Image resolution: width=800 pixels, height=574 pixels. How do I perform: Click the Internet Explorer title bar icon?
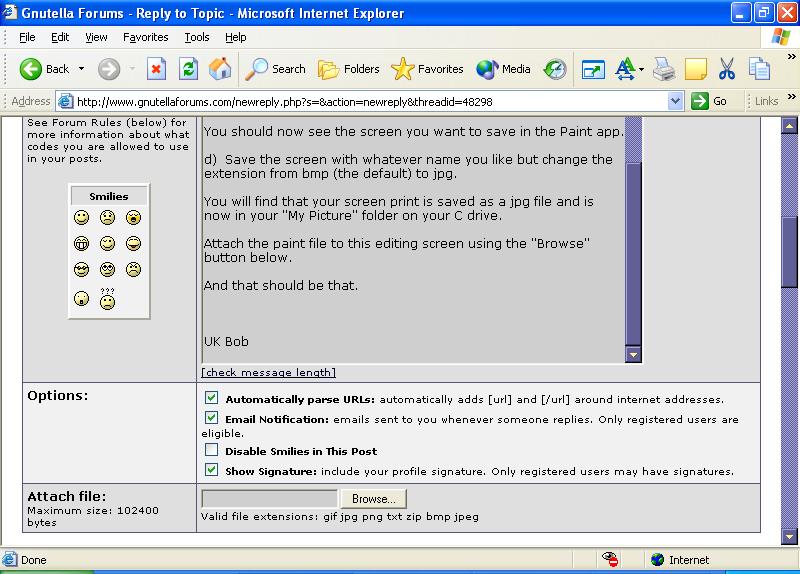pos(10,12)
